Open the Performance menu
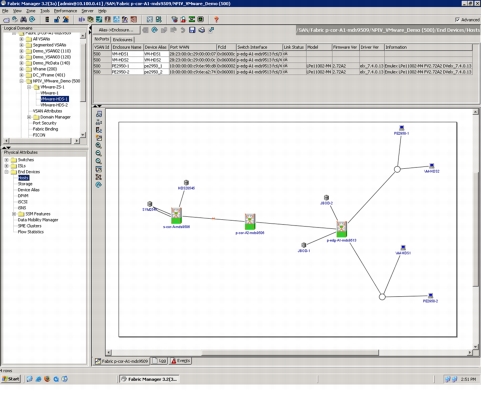 65,11
